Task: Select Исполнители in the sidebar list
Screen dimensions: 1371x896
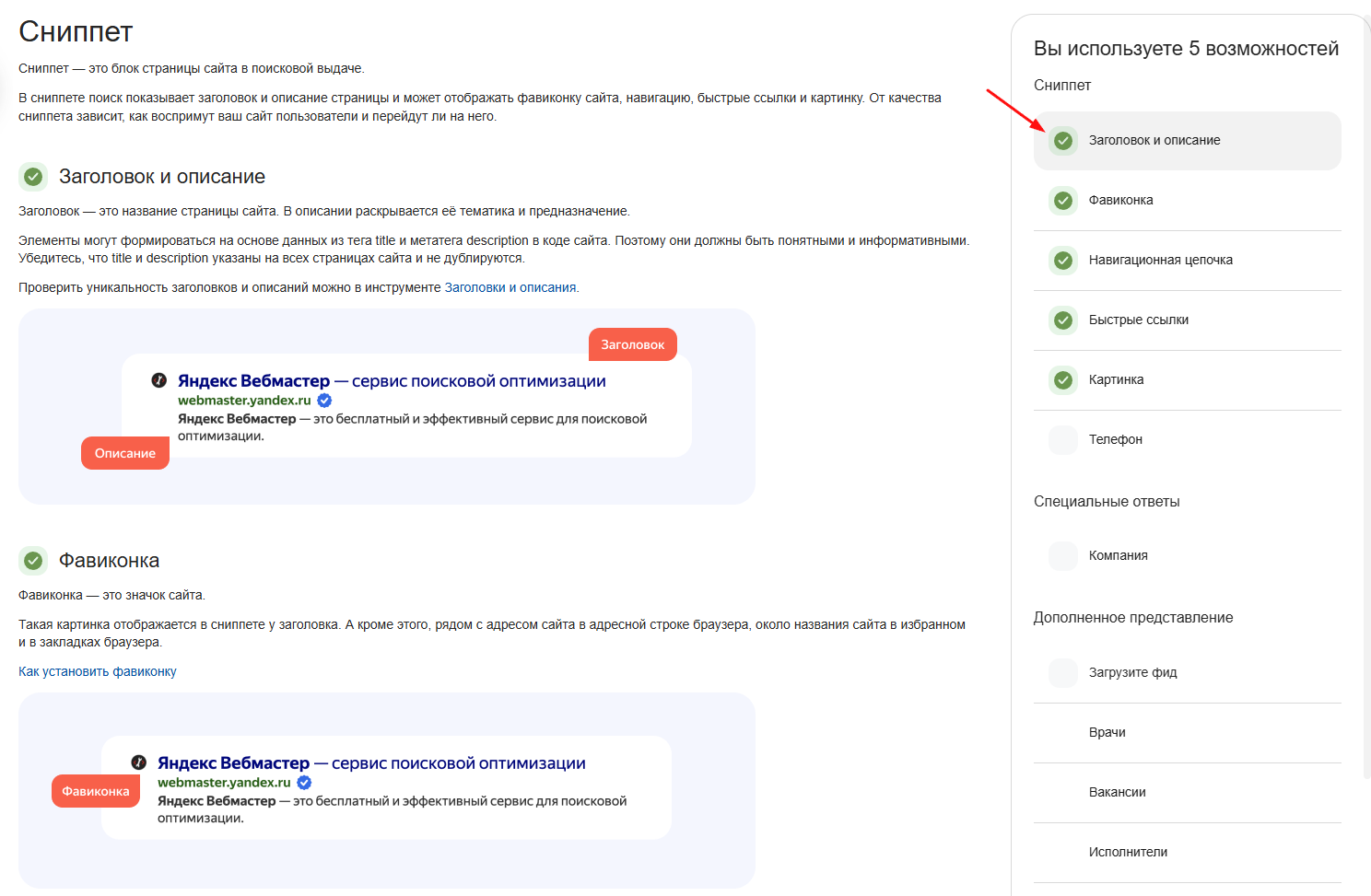Action: tap(1187, 853)
